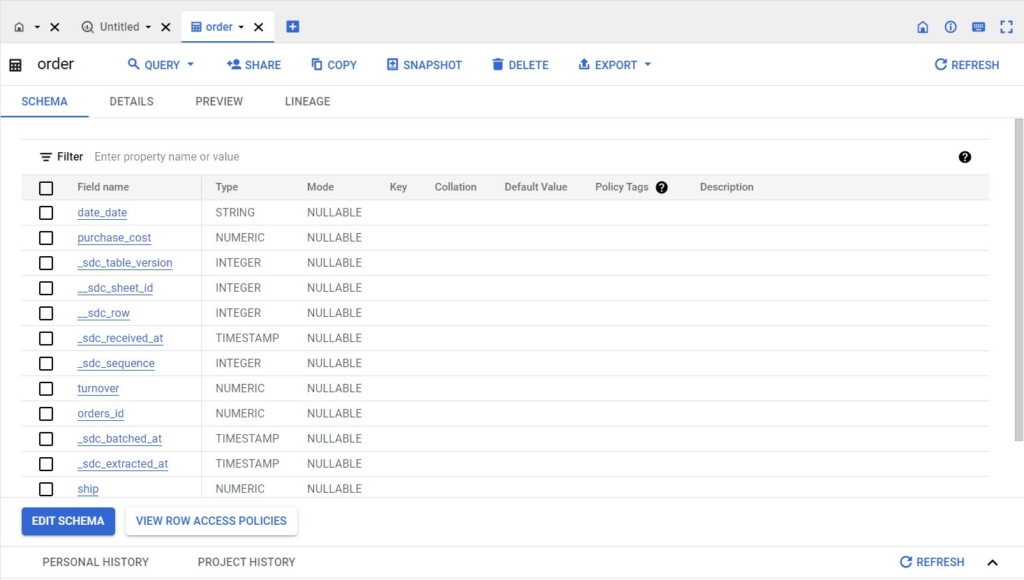Click the EDIT SCHEMA button
This screenshot has width=1024, height=580.
coord(68,521)
